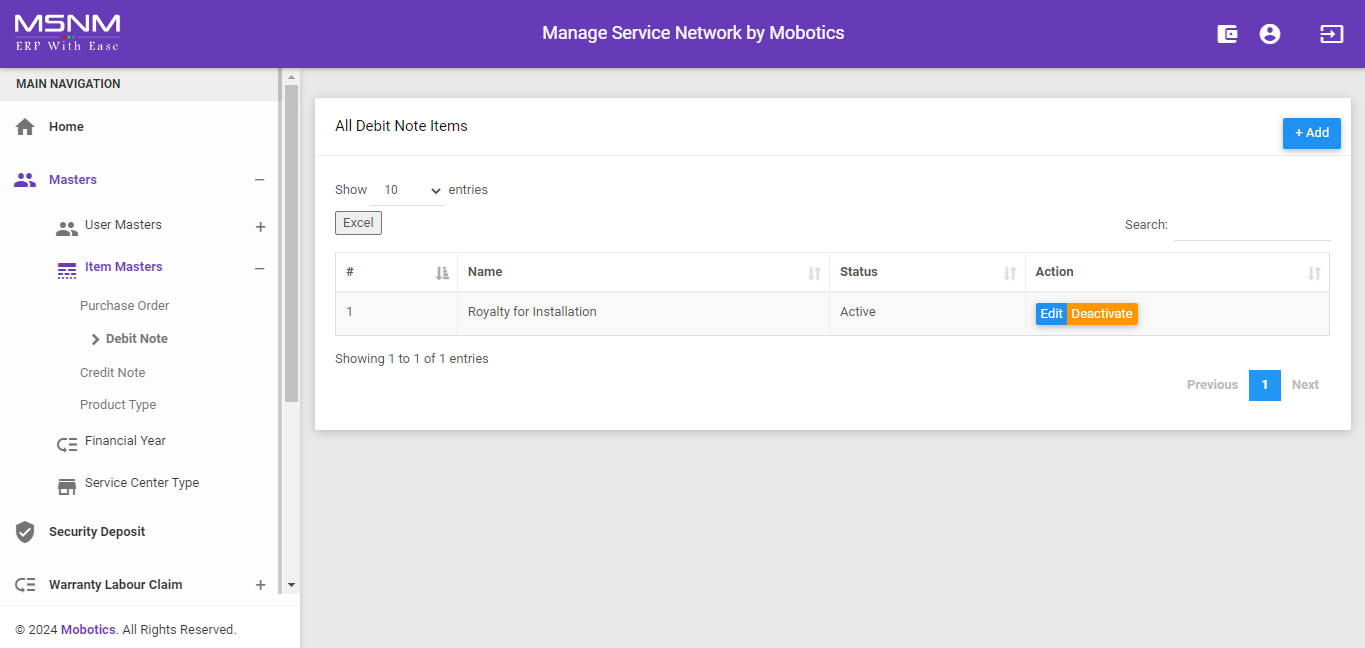Screen dimensions: 1365x648
Task: Click the Financial Year icon
Action: [67, 444]
